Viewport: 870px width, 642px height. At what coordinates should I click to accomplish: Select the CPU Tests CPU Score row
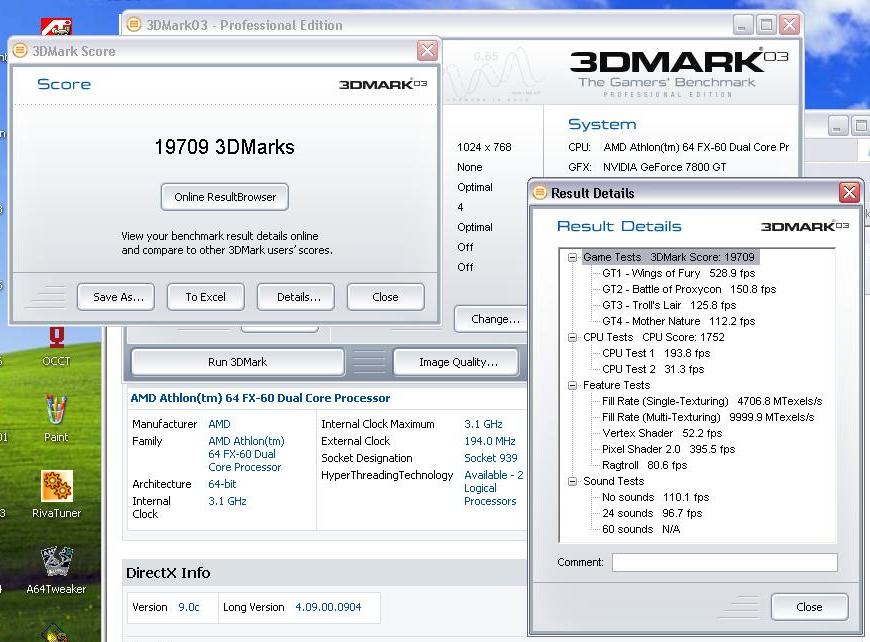point(654,337)
